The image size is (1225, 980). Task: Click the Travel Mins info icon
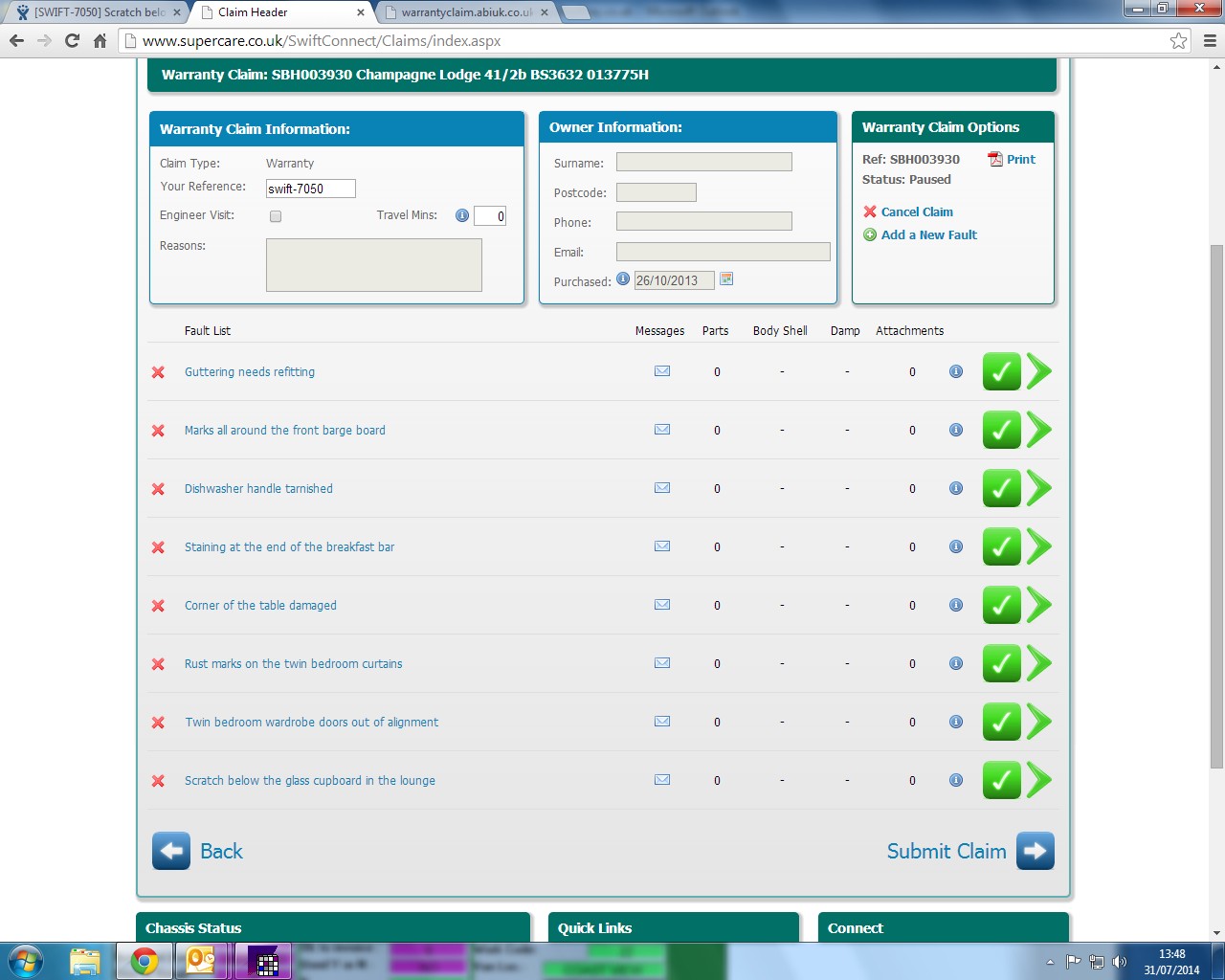[462, 215]
